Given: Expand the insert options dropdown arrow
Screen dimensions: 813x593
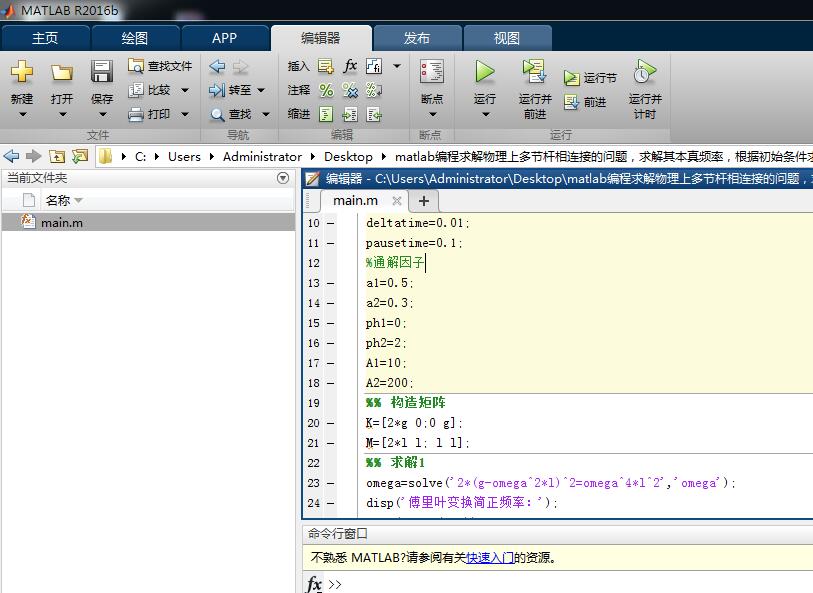Looking at the screenshot, I should click(397, 66).
